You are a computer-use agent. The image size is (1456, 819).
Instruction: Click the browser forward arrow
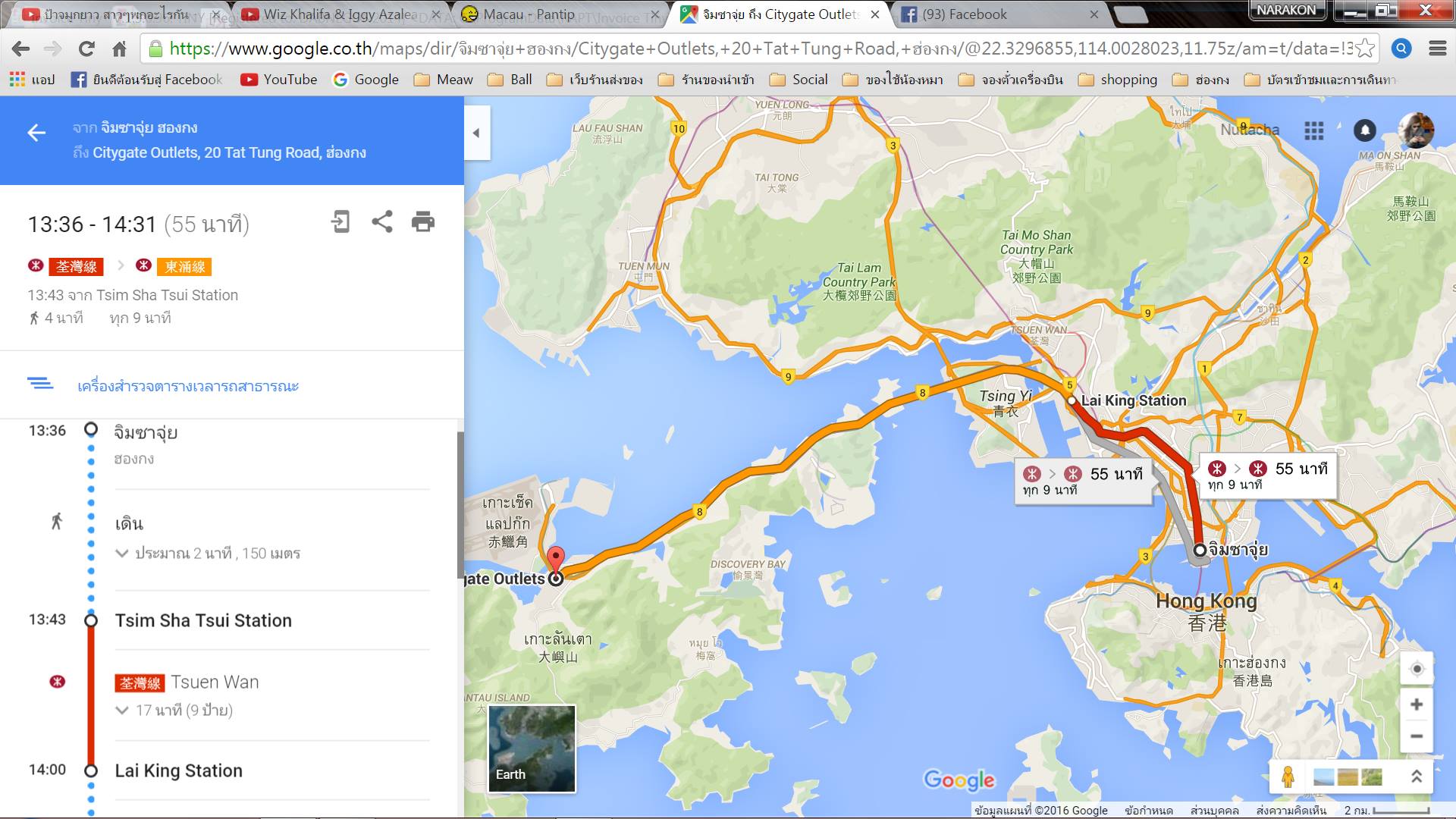point(52,49)
